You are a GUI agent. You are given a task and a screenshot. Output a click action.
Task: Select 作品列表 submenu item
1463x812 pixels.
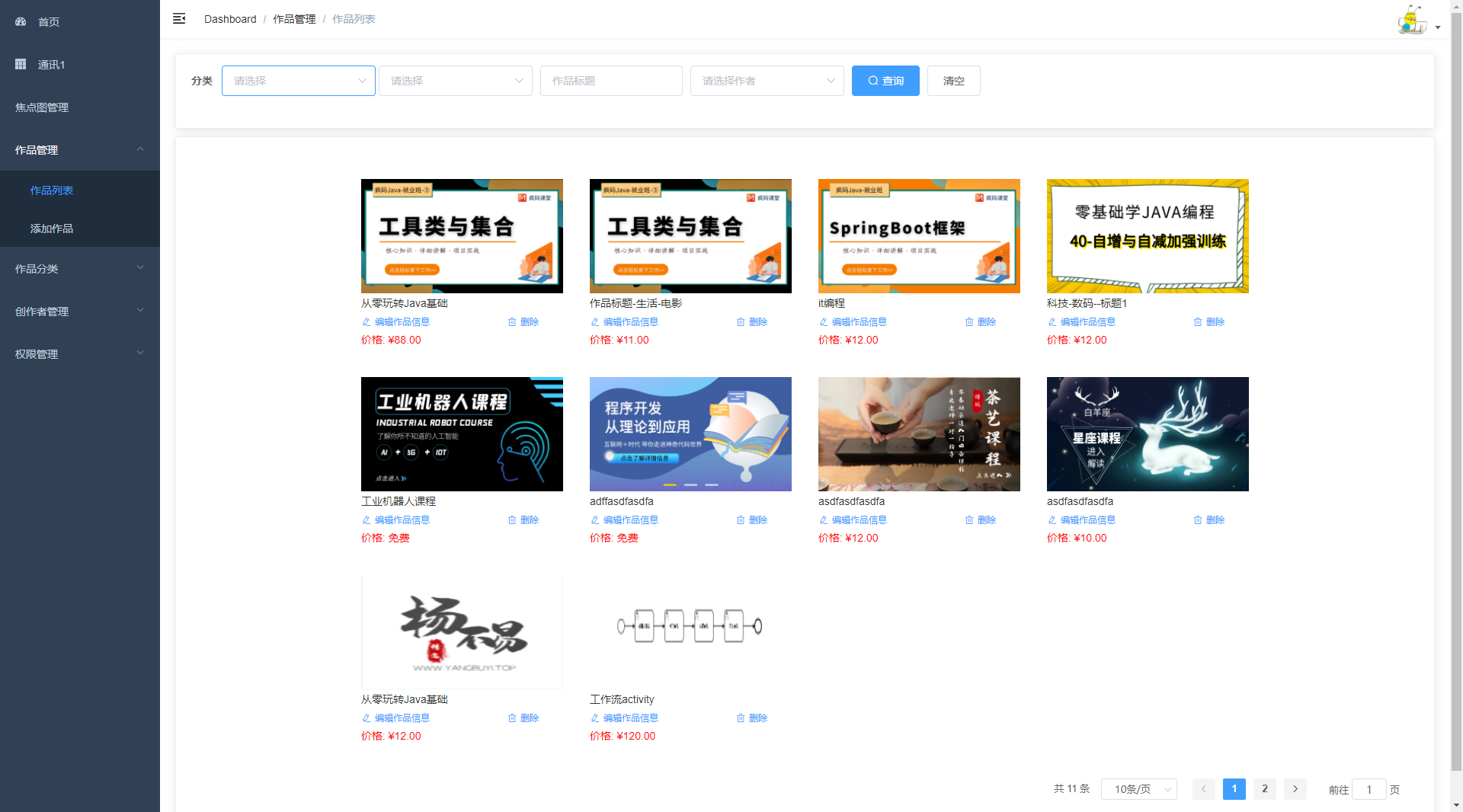80,190
